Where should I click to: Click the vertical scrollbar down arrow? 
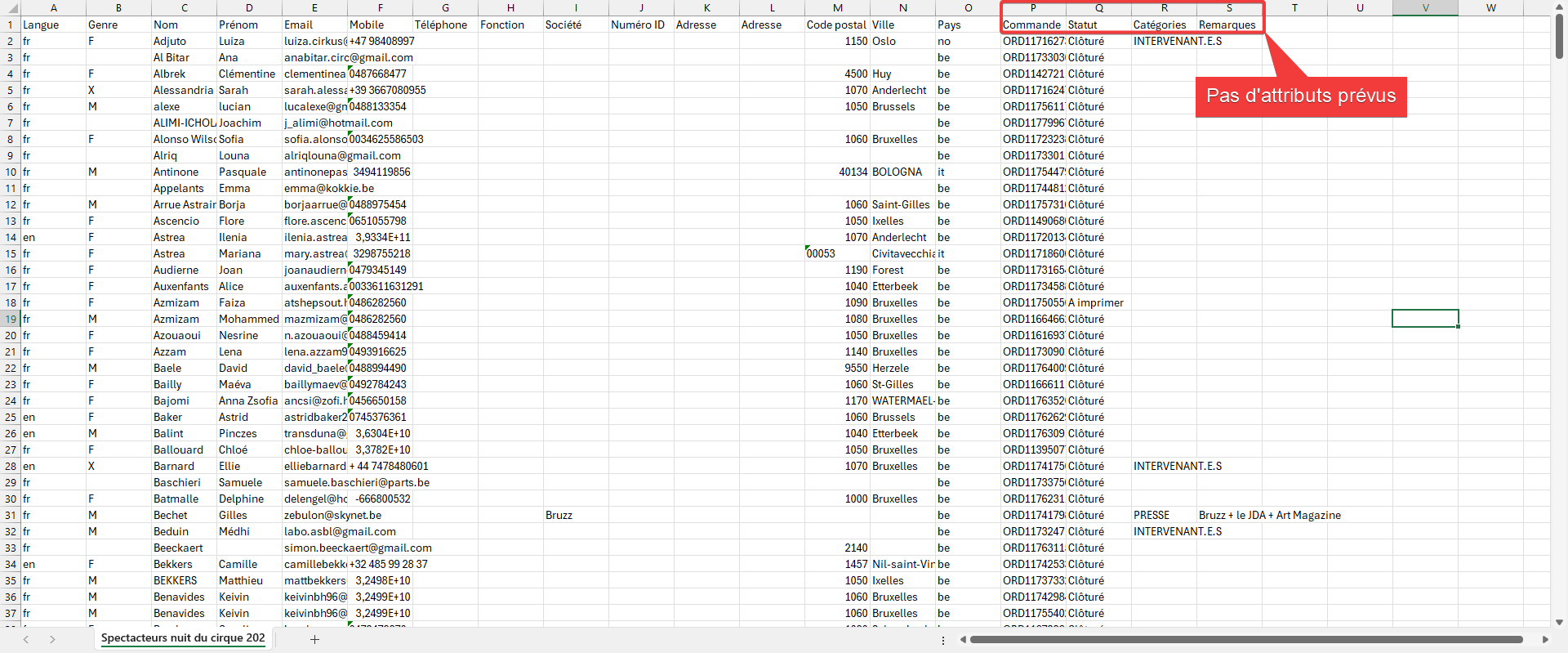(1559, 622)
